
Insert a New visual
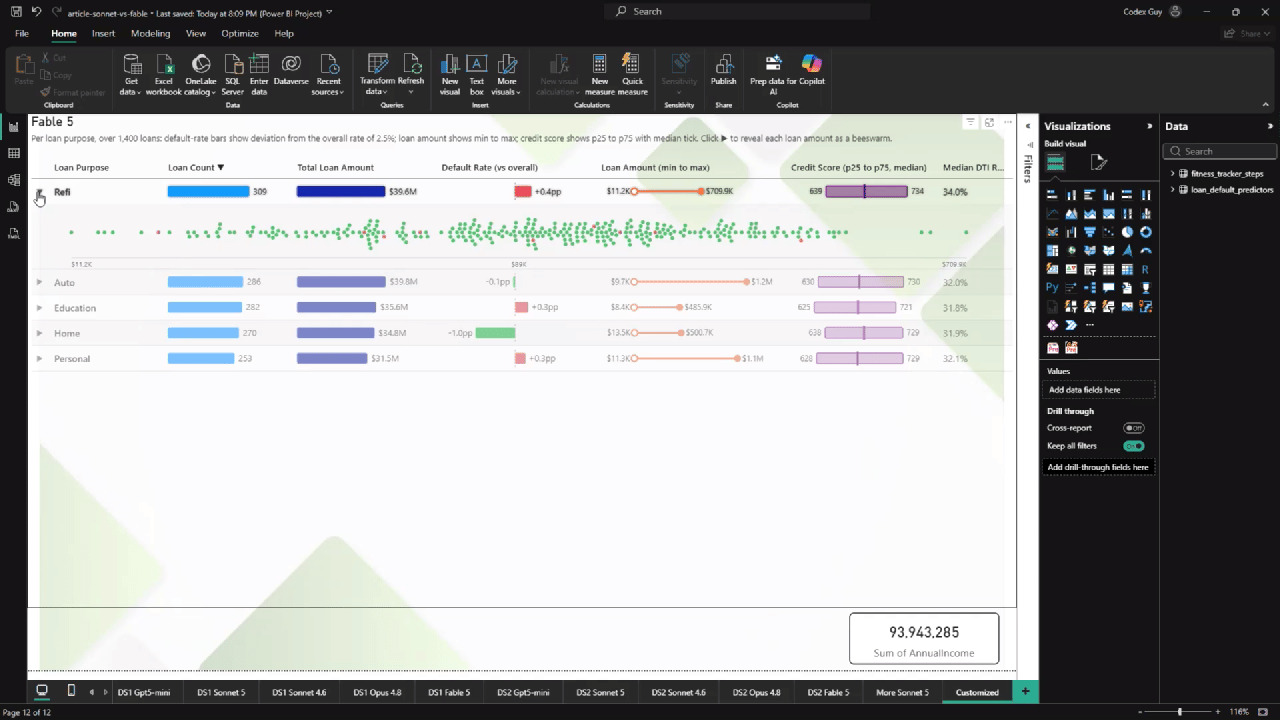pyautogui.click(x=450, y=73)
